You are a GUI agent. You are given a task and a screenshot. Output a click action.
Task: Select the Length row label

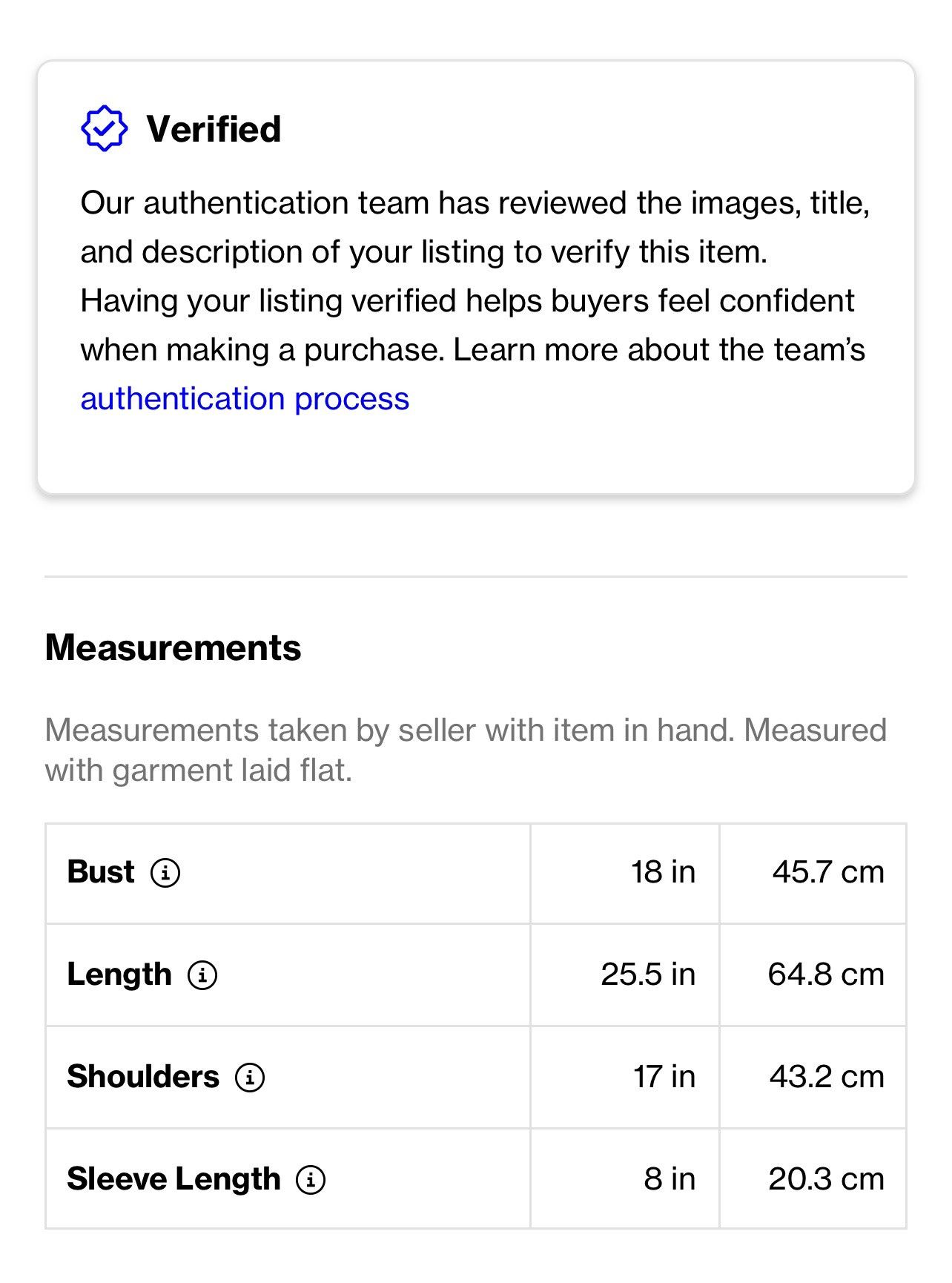[x=119, y=974]
